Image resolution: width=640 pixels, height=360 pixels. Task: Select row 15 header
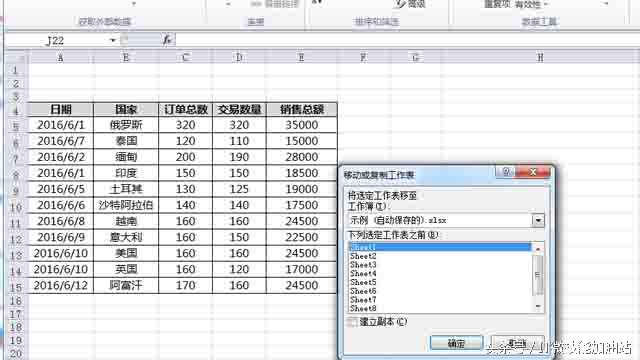click(16, 287)
